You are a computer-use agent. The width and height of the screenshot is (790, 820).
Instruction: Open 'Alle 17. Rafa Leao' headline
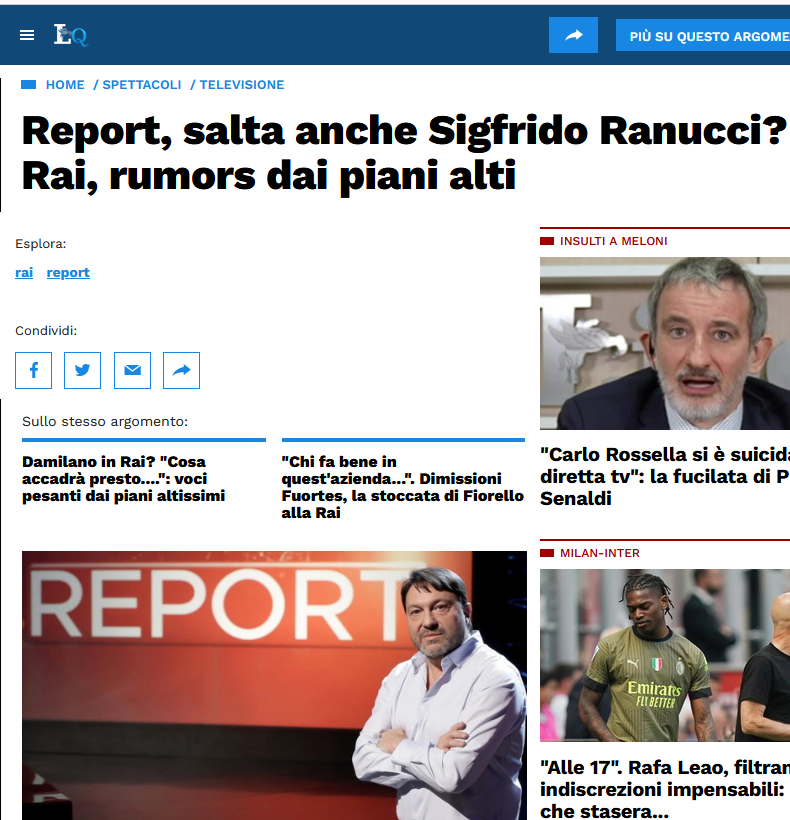[x=665, y=789]
